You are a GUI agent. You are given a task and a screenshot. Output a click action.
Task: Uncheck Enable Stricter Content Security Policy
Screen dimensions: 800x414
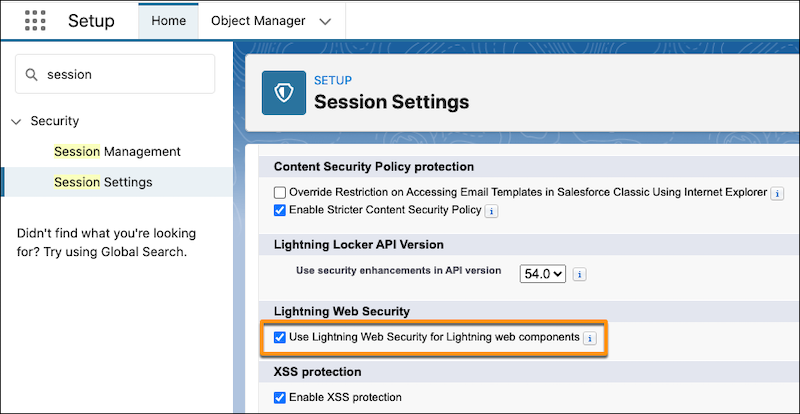280,211
